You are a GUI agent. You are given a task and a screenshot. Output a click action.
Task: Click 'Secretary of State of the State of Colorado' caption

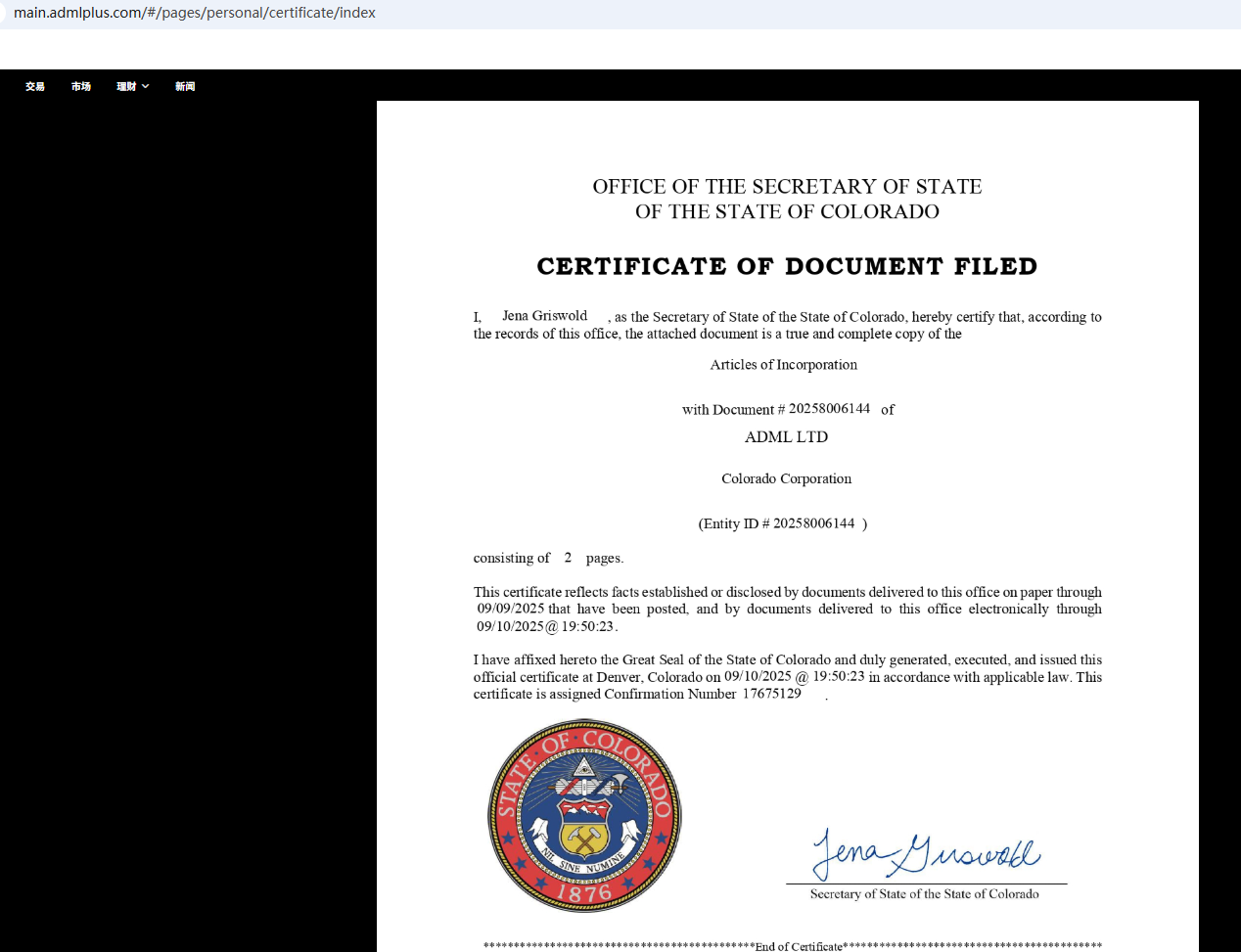[925, 894]
